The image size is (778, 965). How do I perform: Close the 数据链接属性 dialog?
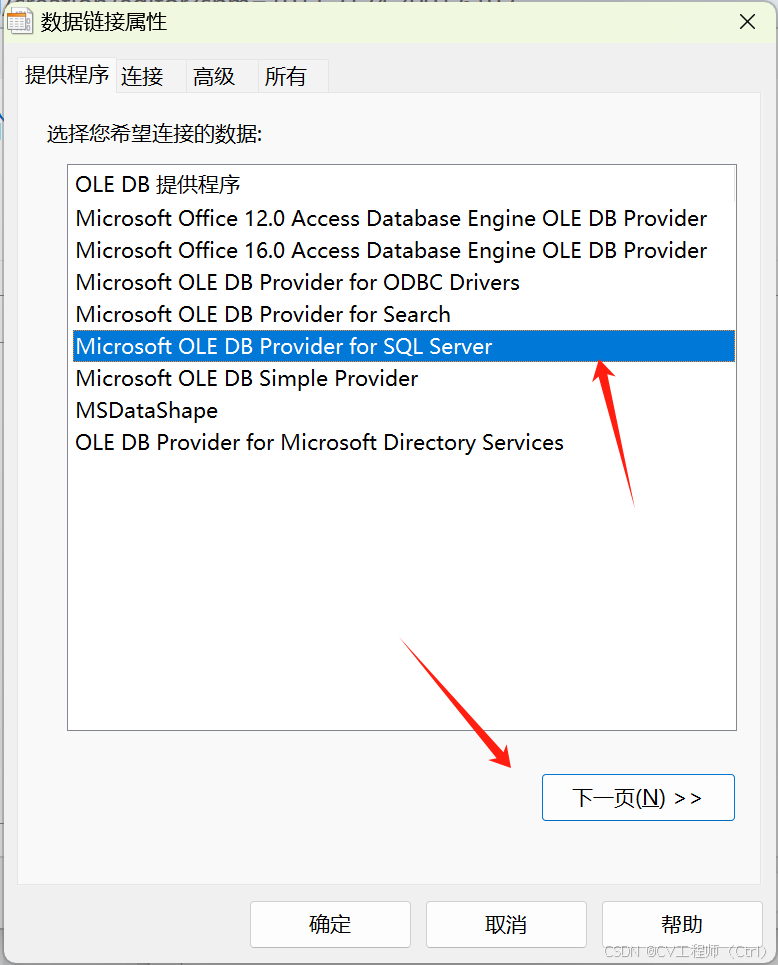point(746,22)
